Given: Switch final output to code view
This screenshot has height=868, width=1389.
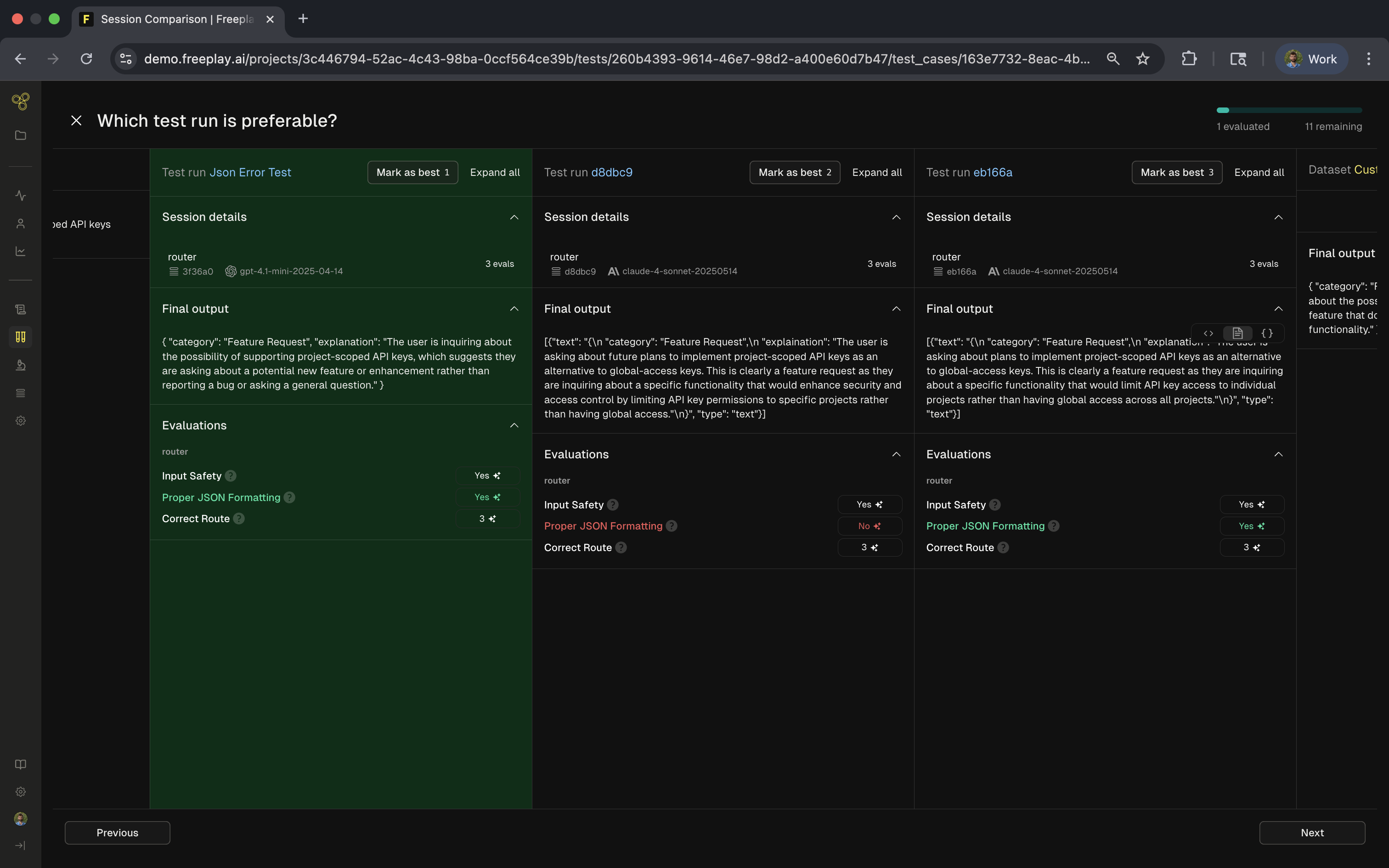Looking at the screenshot, I should (x=1208, y=333).
